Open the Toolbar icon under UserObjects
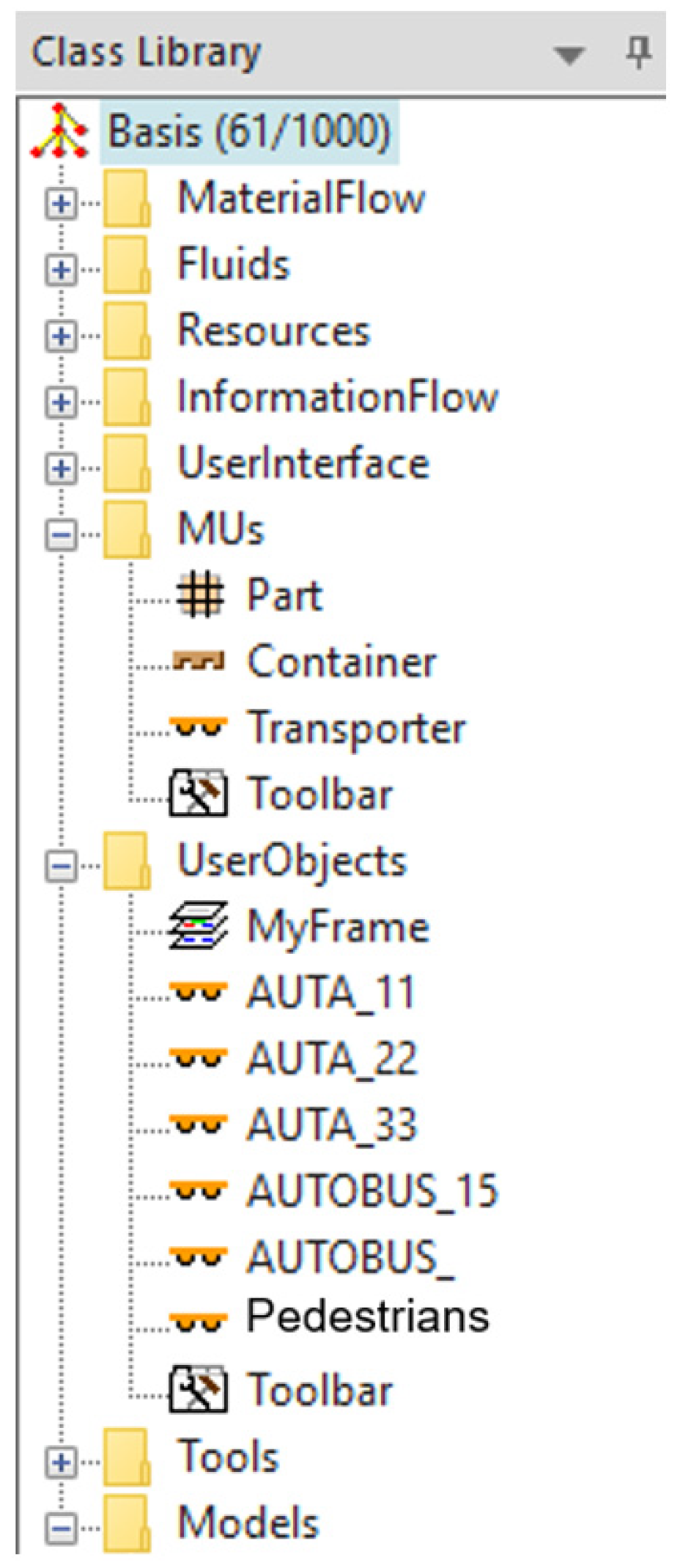This screenshot has height=1568, width=680. tap(198, 1389)
